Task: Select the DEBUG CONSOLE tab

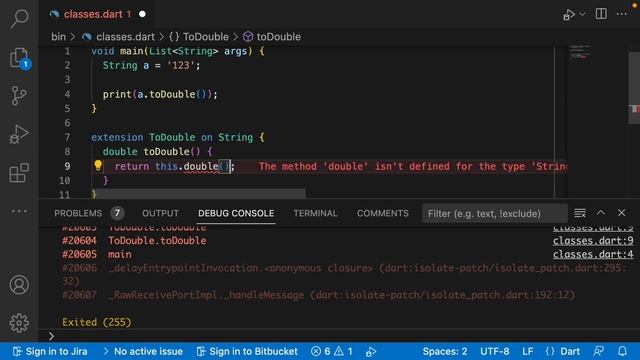Action: click(236, 213)
